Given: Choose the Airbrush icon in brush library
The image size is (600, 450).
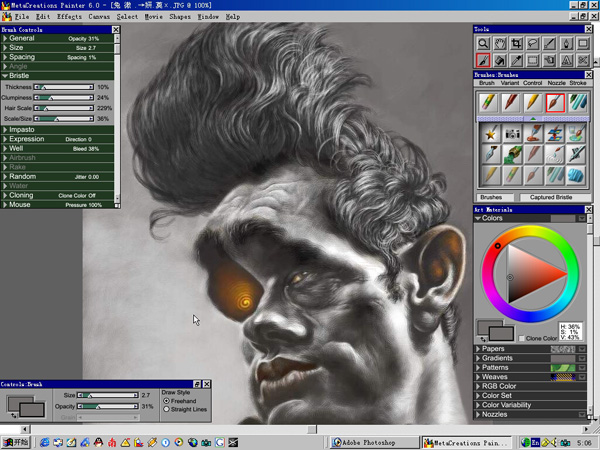Looking at the screenshot, I should coord(576,155).
